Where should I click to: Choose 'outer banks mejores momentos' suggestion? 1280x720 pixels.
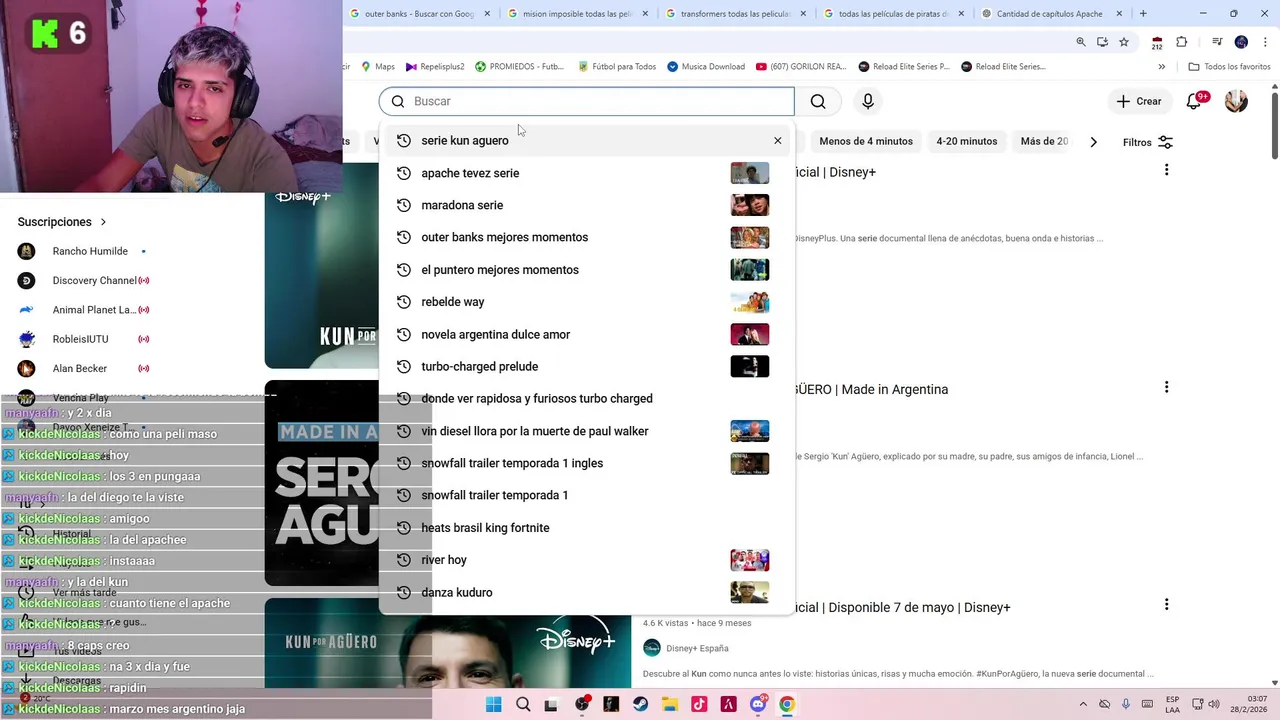(x=586, y=237)
